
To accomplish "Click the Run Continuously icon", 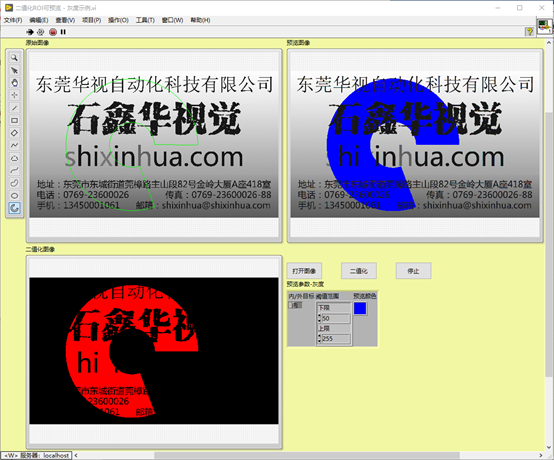I will pos(41,32).
